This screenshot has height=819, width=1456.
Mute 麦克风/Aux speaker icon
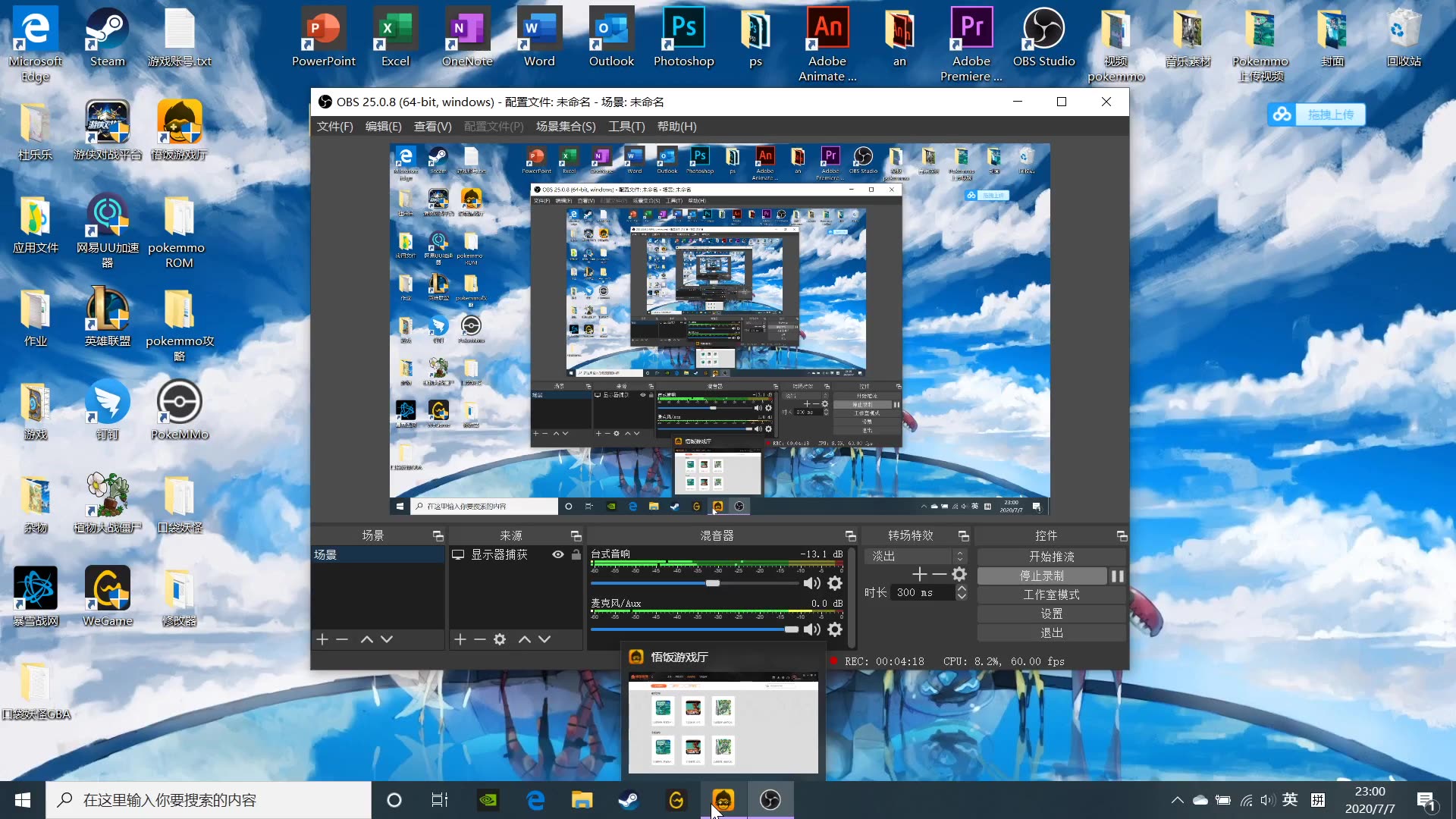811,629
